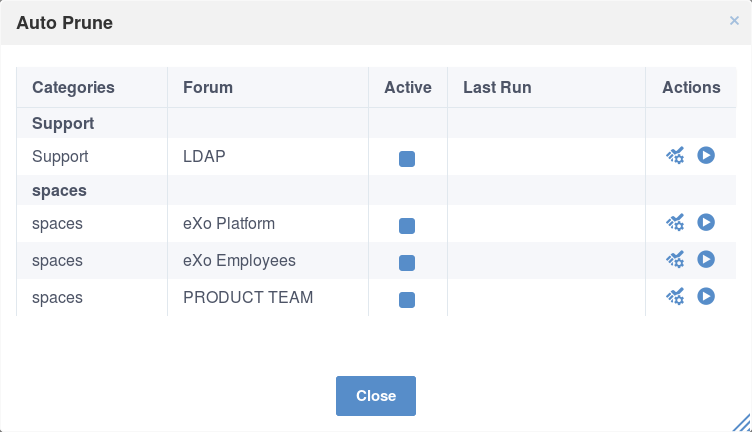Select the Support category row
This screenshot has height=432, width=752.
point(376,123)
